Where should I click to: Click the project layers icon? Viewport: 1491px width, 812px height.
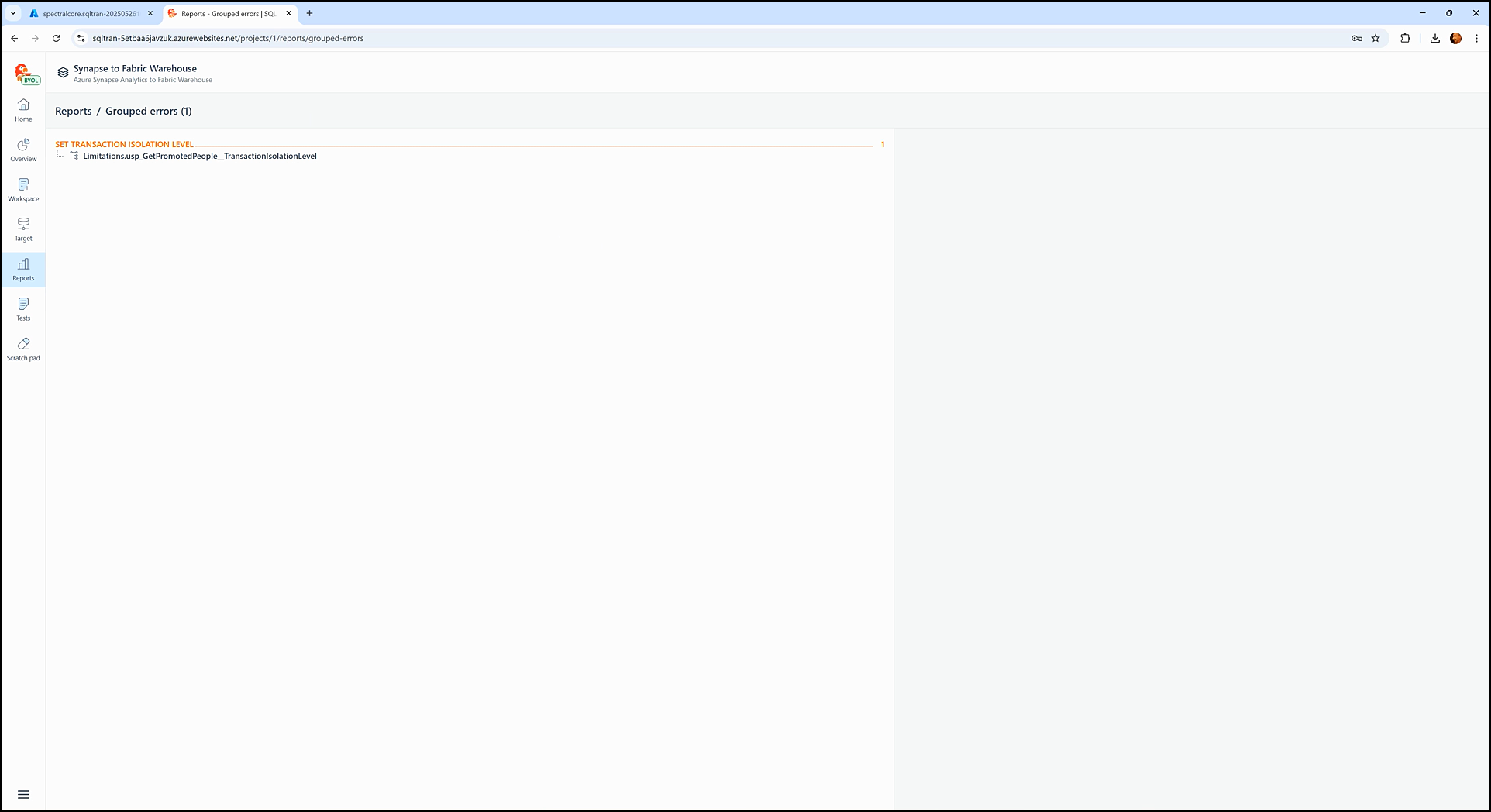tap(63, 73)
